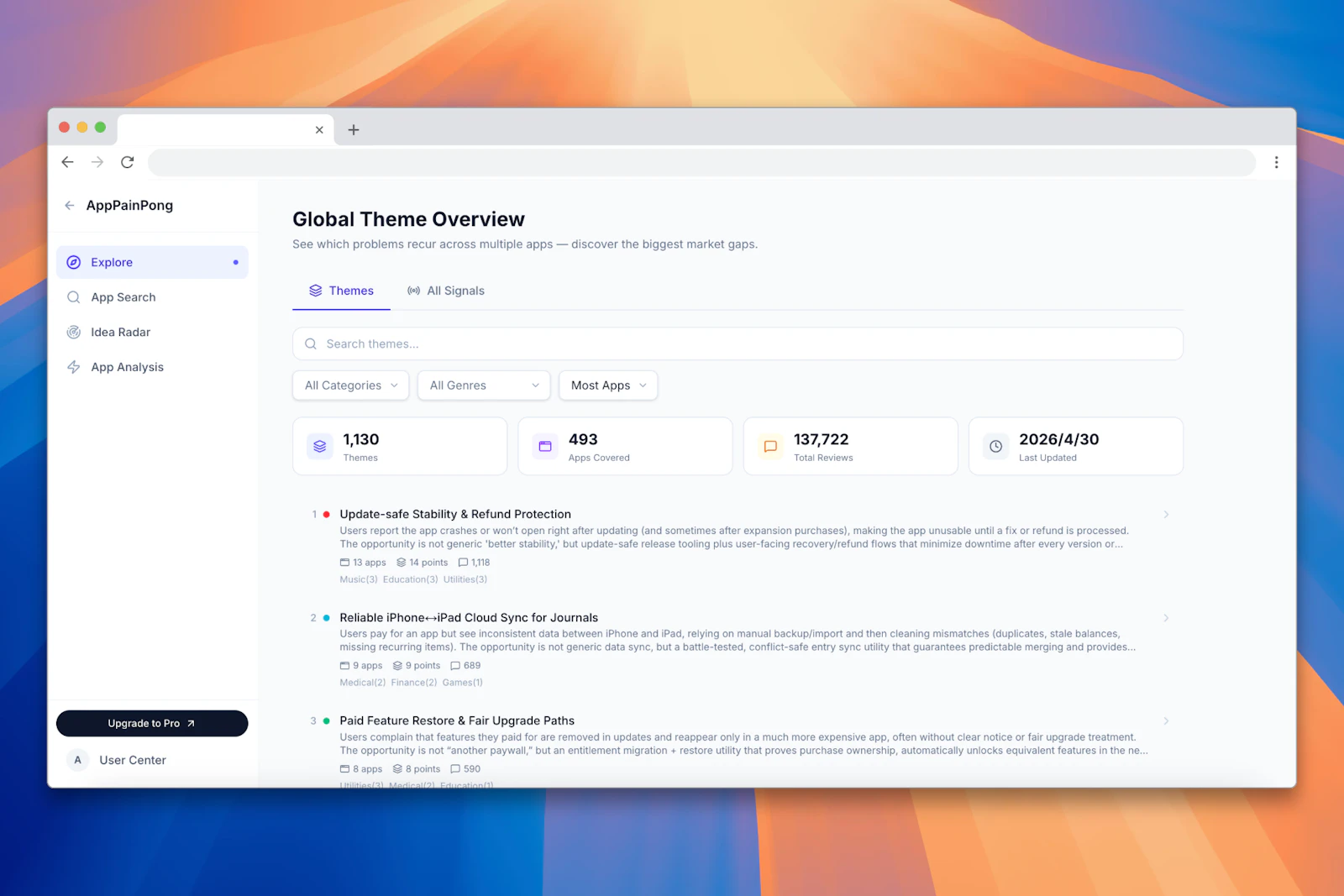Click the Last Updated clock icon
Screen dimensions: 1344x896
995,447
